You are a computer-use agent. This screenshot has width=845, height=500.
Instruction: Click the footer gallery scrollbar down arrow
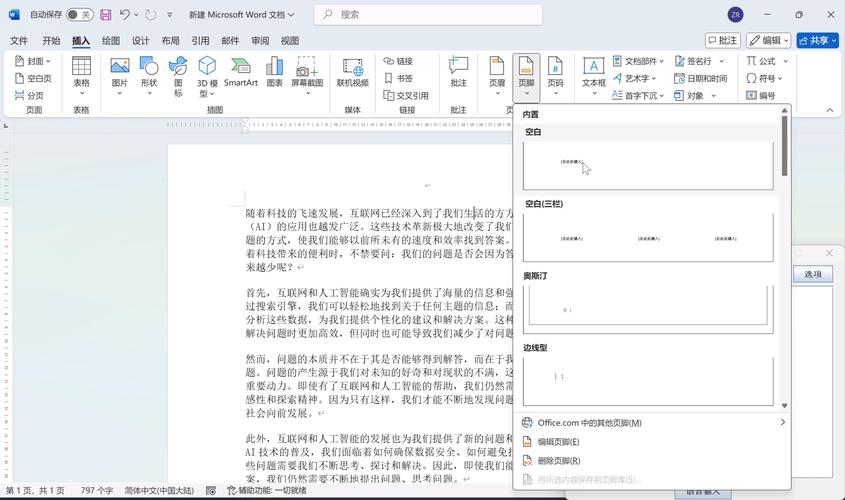tap(785, 406)
